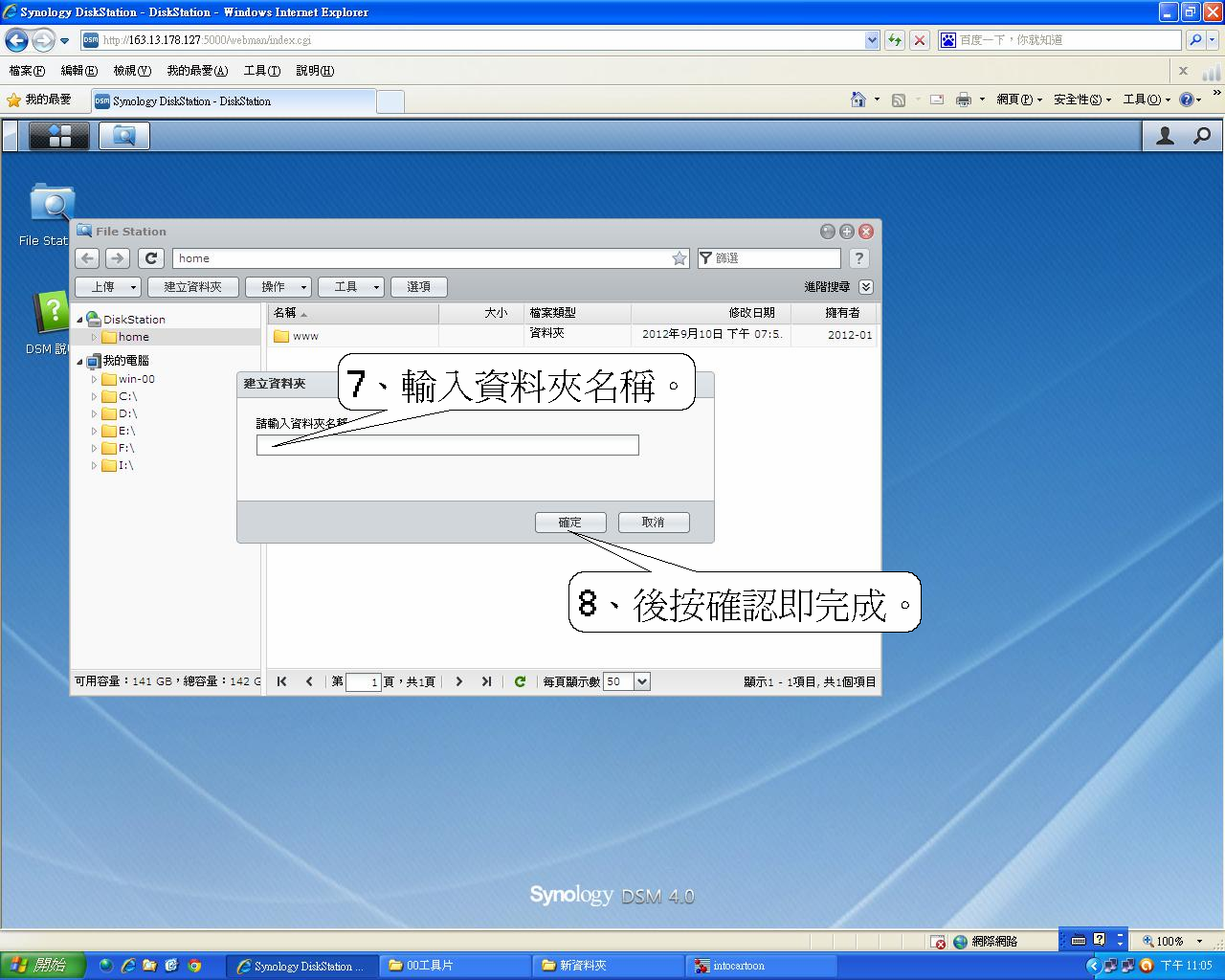Screen dimensions: 1225x980
Task: Open 我的最愛 menu in menu bar
Action: (x=197, y=71)
